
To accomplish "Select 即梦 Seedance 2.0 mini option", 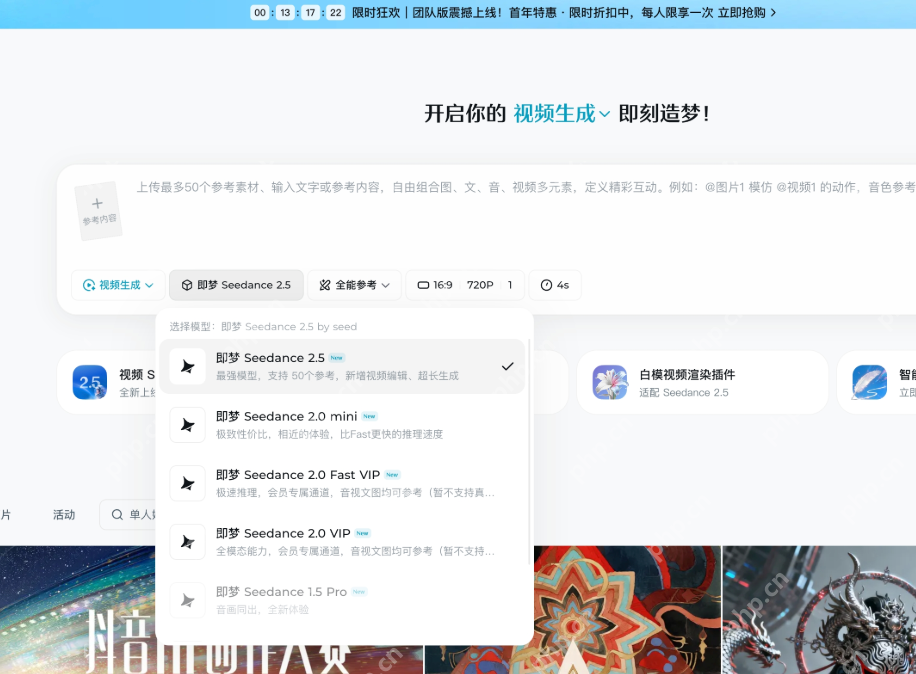I will 342,425.
